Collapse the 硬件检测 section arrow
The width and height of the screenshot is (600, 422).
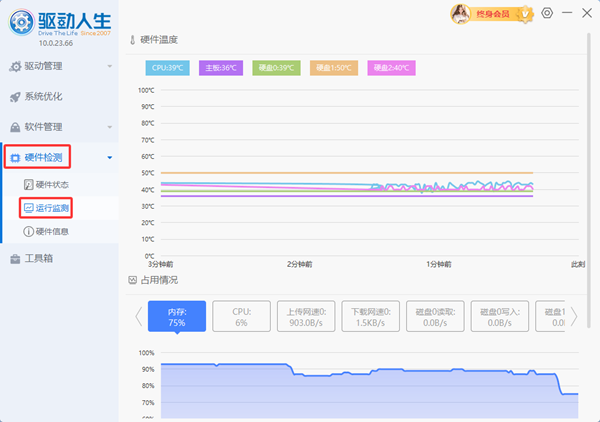108,158
